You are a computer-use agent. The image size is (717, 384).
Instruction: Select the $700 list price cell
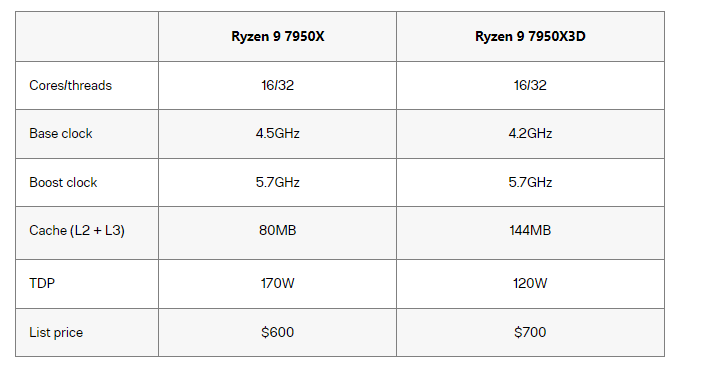pyautogui.click(x=530, y=332)
